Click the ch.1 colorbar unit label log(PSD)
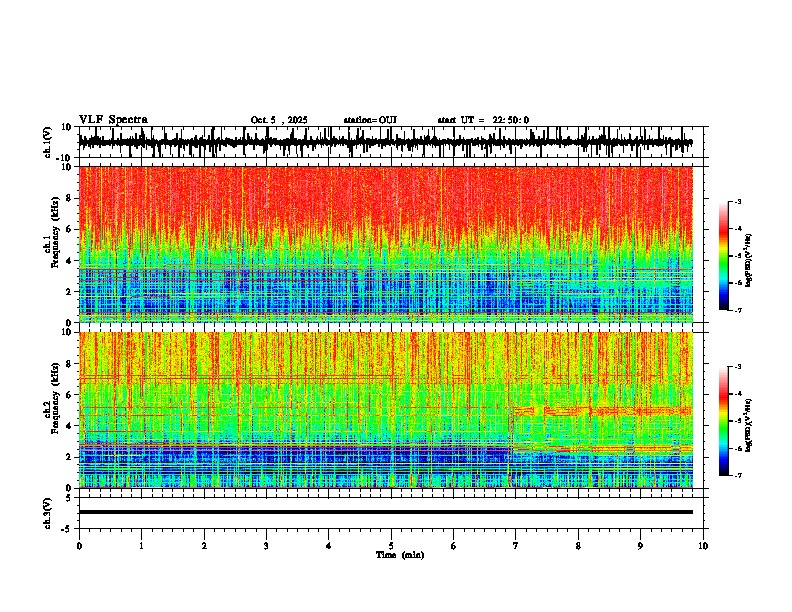Screen dimensions: 792x612 749,261
